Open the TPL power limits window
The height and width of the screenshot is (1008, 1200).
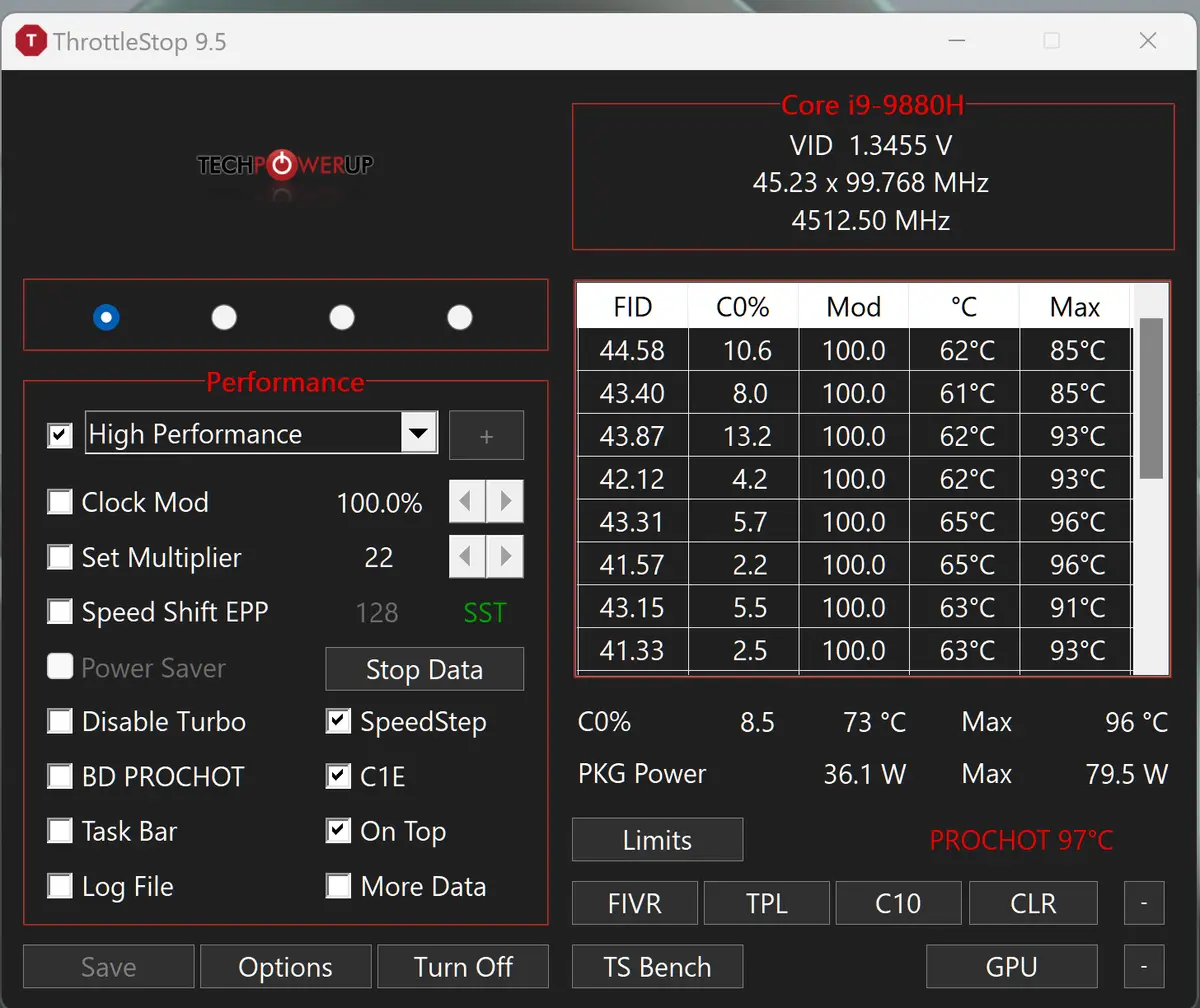pyautogui.click(x=766, y=902)
